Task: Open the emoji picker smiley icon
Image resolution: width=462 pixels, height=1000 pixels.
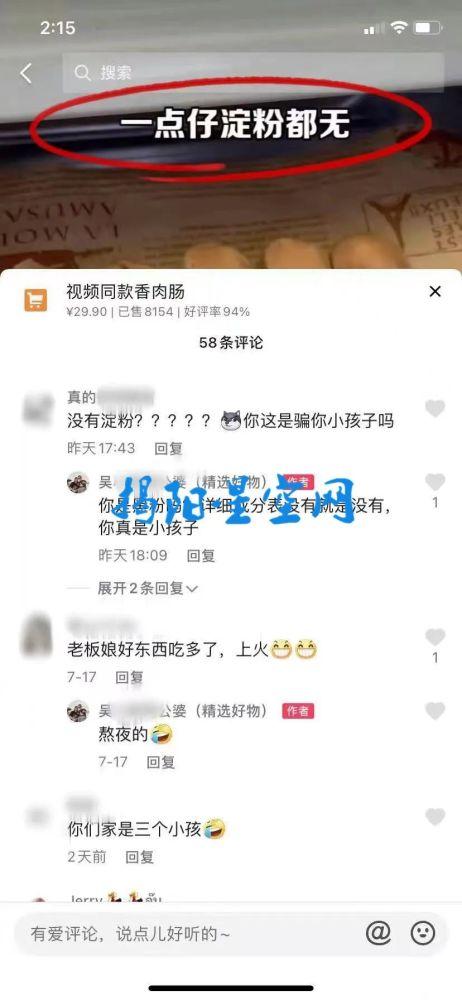Action: click(x=422, y=934)
